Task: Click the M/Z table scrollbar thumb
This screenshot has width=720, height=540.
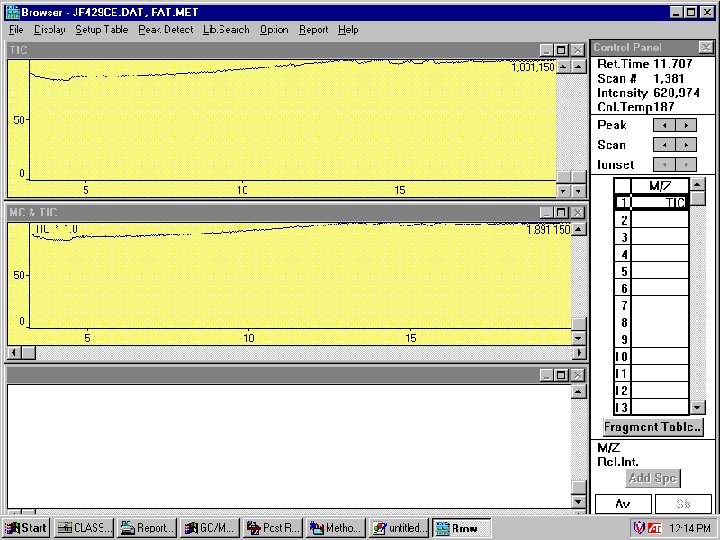Action: (698, 198)
